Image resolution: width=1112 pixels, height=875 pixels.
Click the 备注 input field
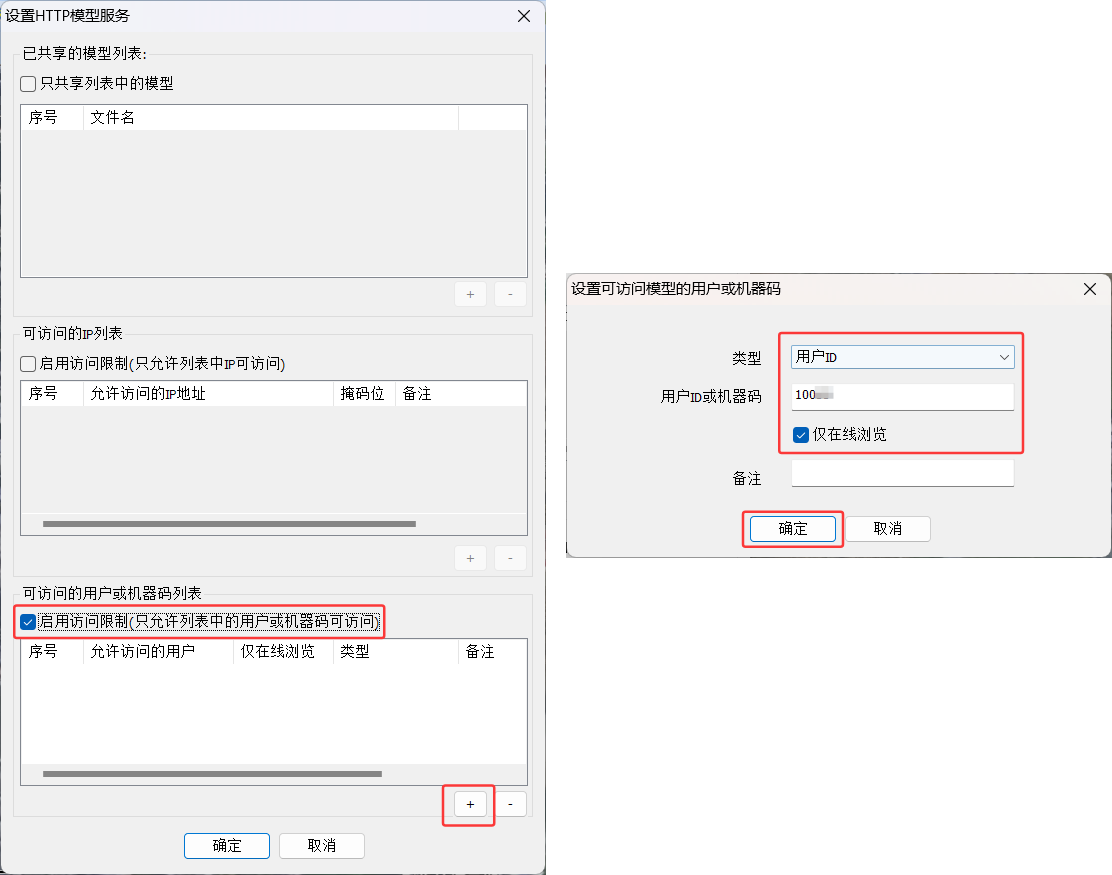click(902, 472)
